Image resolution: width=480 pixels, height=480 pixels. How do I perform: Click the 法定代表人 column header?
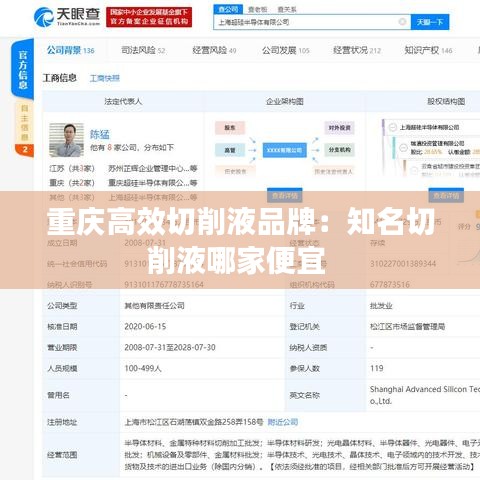(123, 101)
